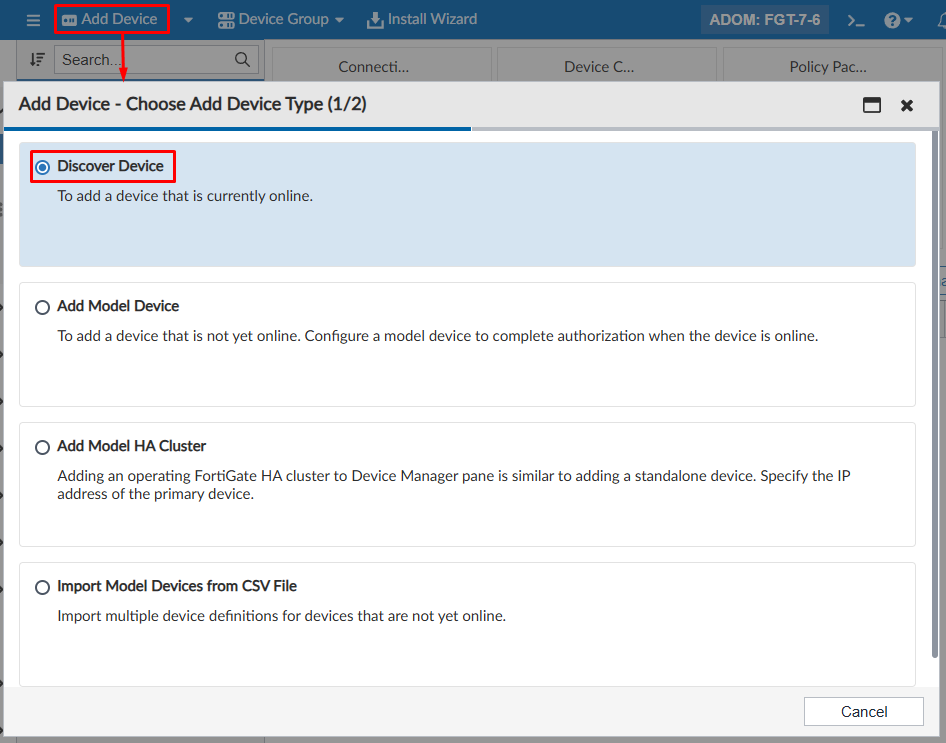Screen dimensions: 946x743
Task: Click the search magnifier icon
Action: tap(242, 59)
